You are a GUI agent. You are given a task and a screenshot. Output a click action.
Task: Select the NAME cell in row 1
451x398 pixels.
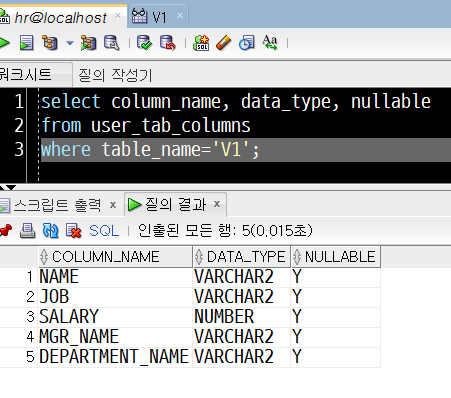pos(115,277)
